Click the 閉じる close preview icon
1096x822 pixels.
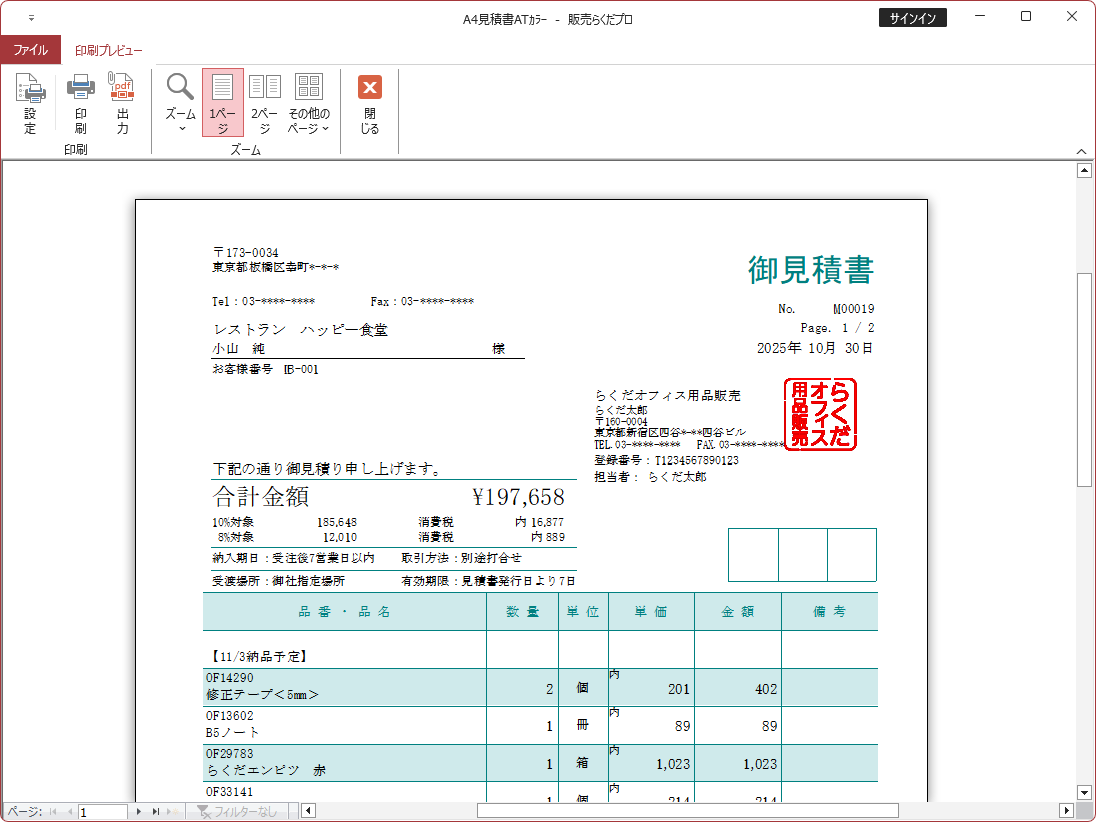click(x=370, y=103)
